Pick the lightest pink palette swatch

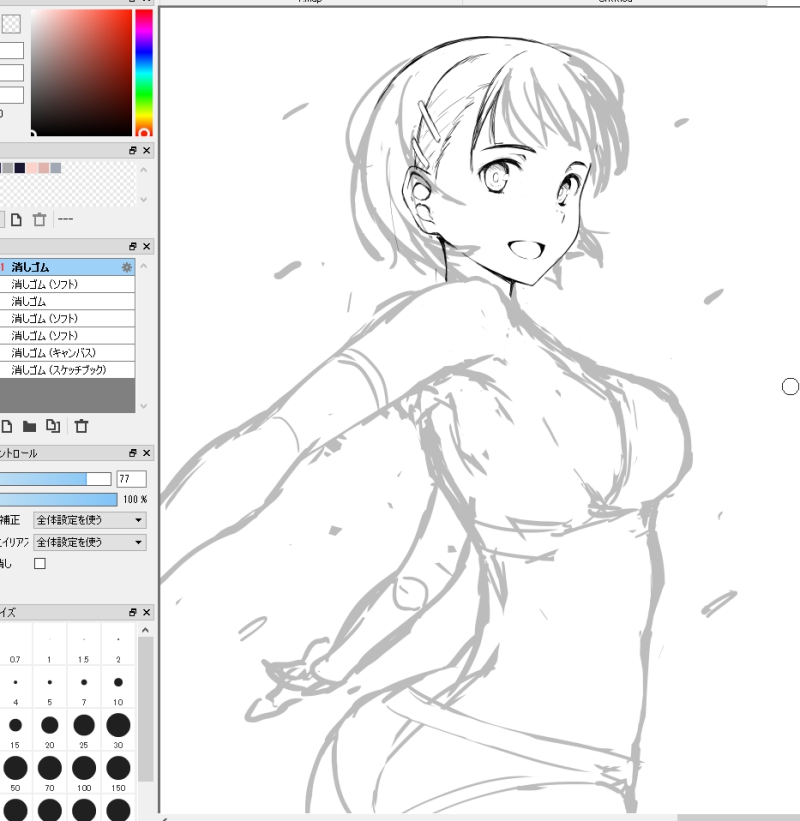(32, 168)
